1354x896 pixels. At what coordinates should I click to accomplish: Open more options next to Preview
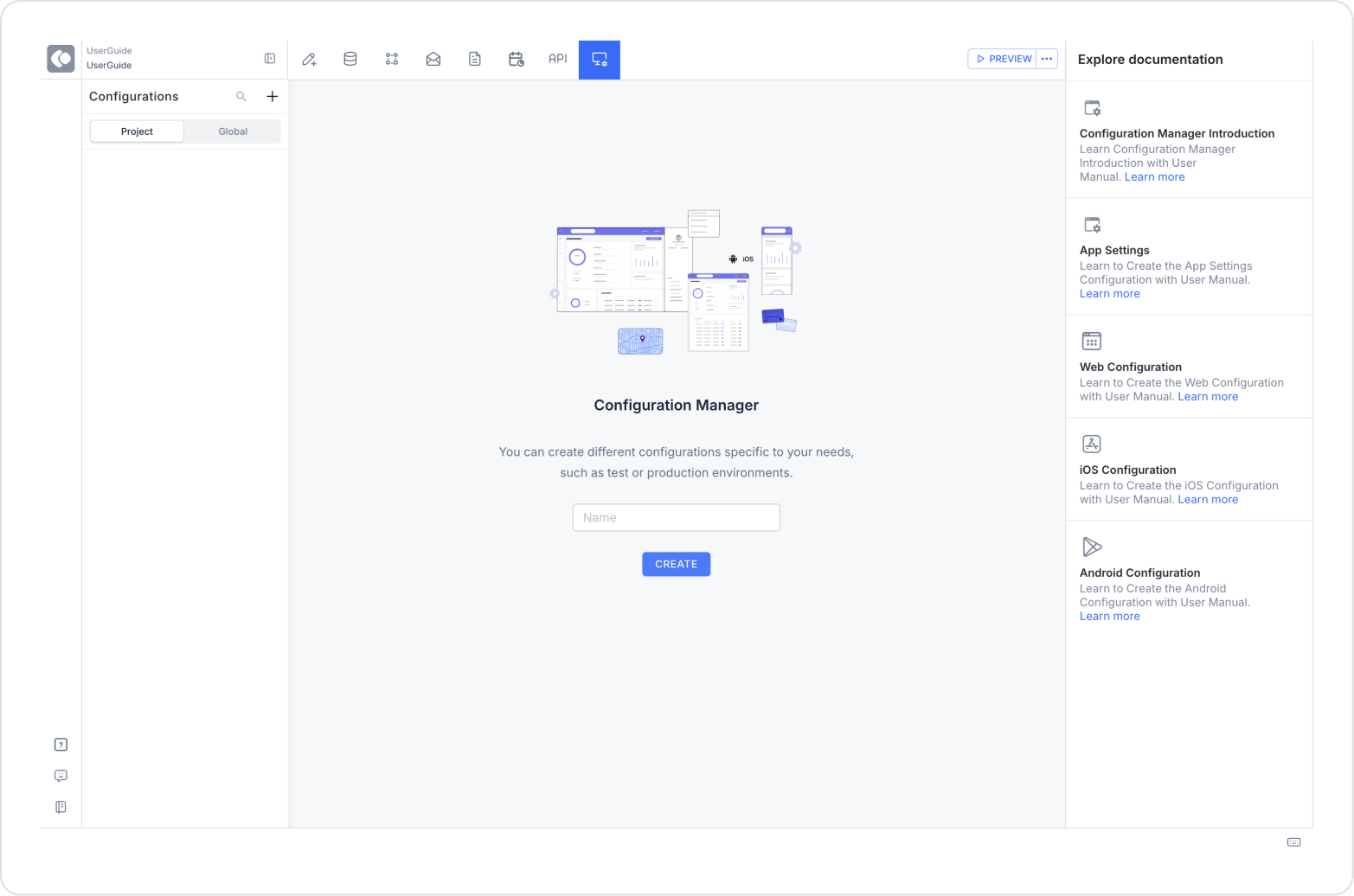(x=1047, y=59)
